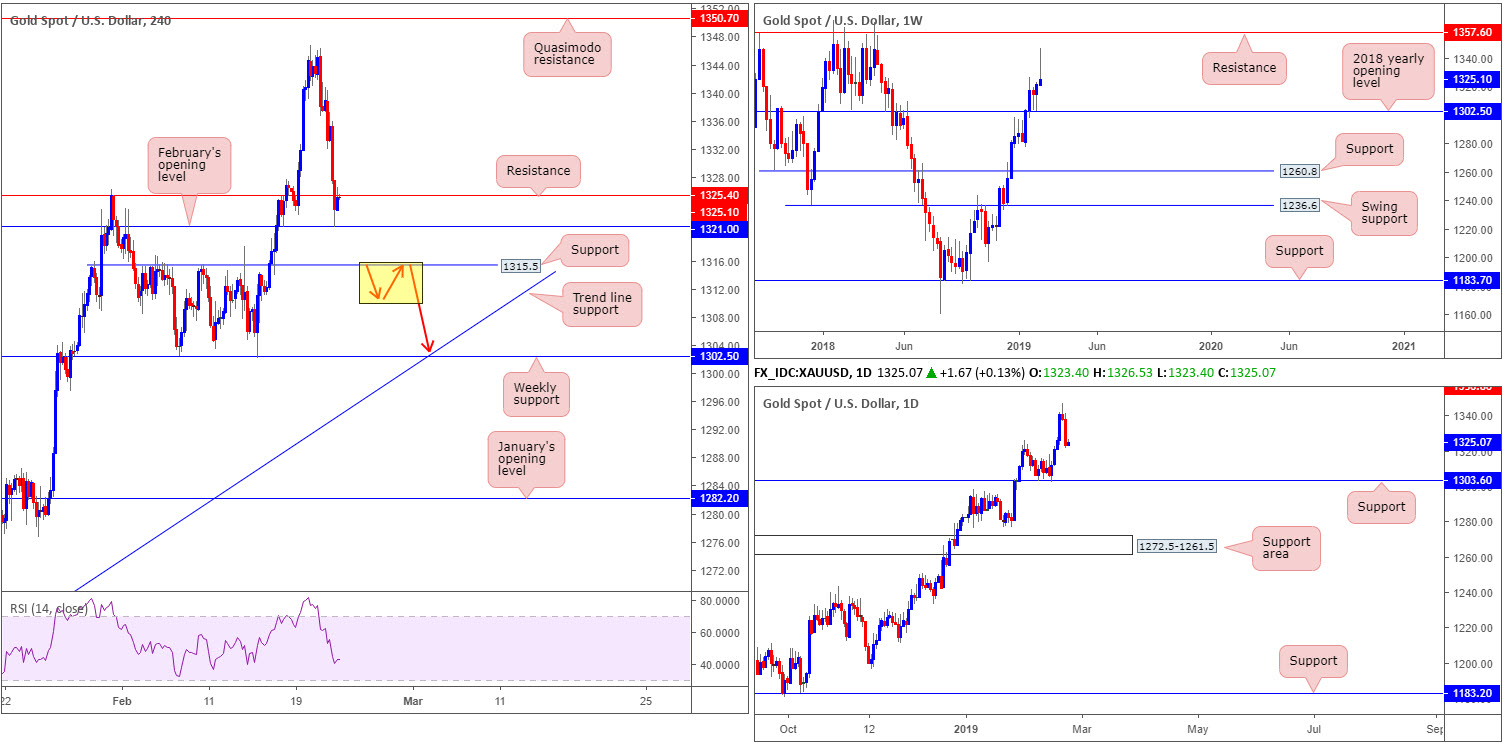Click the 'RSI (14, close)' indicator label
The image size is (1504, 744).
click(x=48, y=608)
